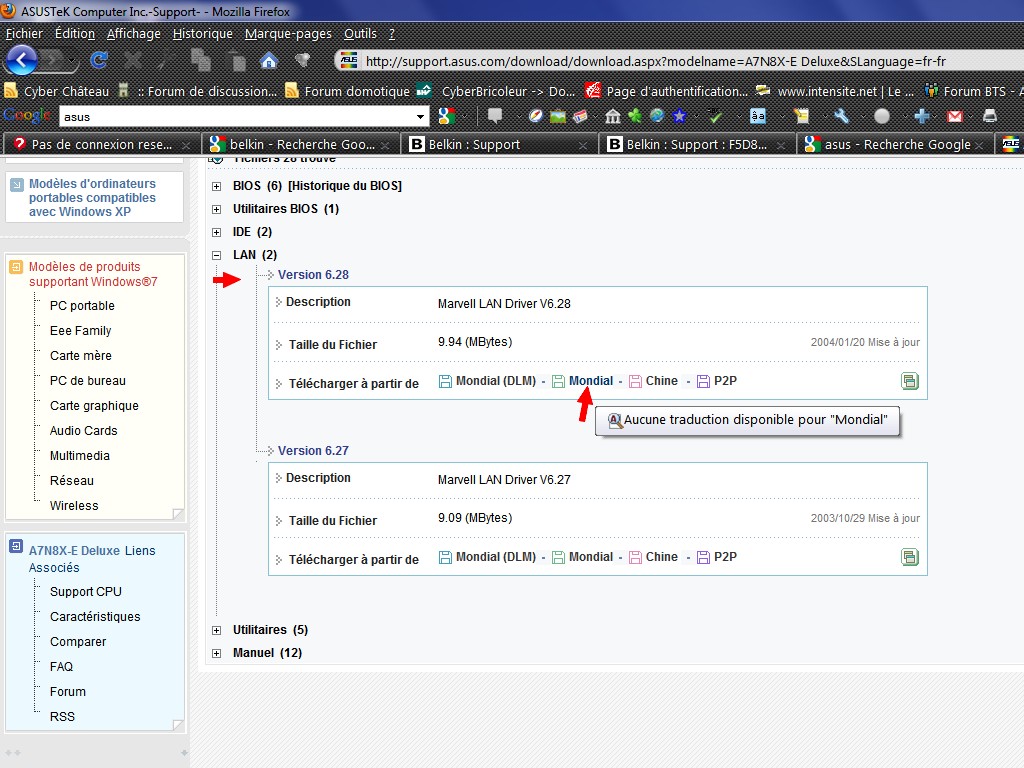Click into the Google toolbar search field
The height and width of the screenshot is (768, 1024).
236,117
